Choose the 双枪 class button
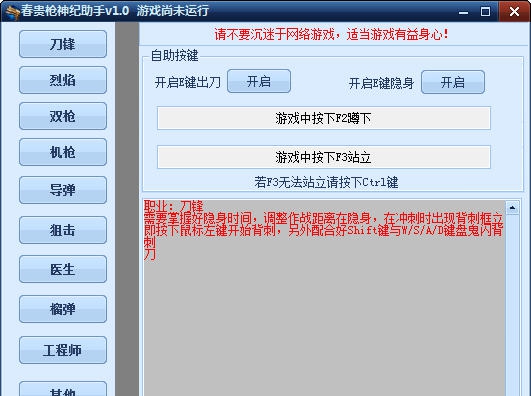This screenshot has width=531, height=396. coord(63,116)
